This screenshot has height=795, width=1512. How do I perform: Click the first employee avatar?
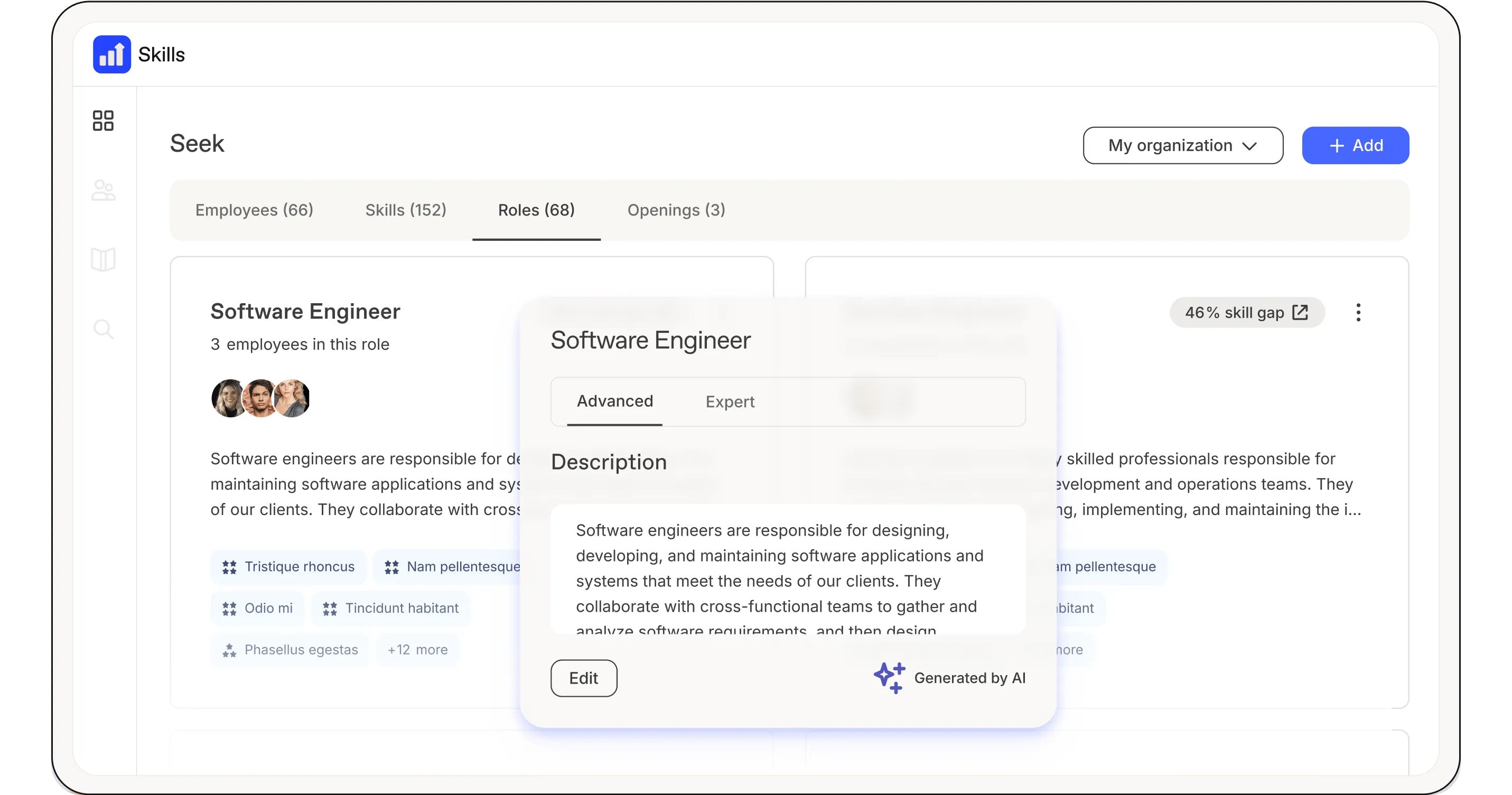[x=229, y=398]
